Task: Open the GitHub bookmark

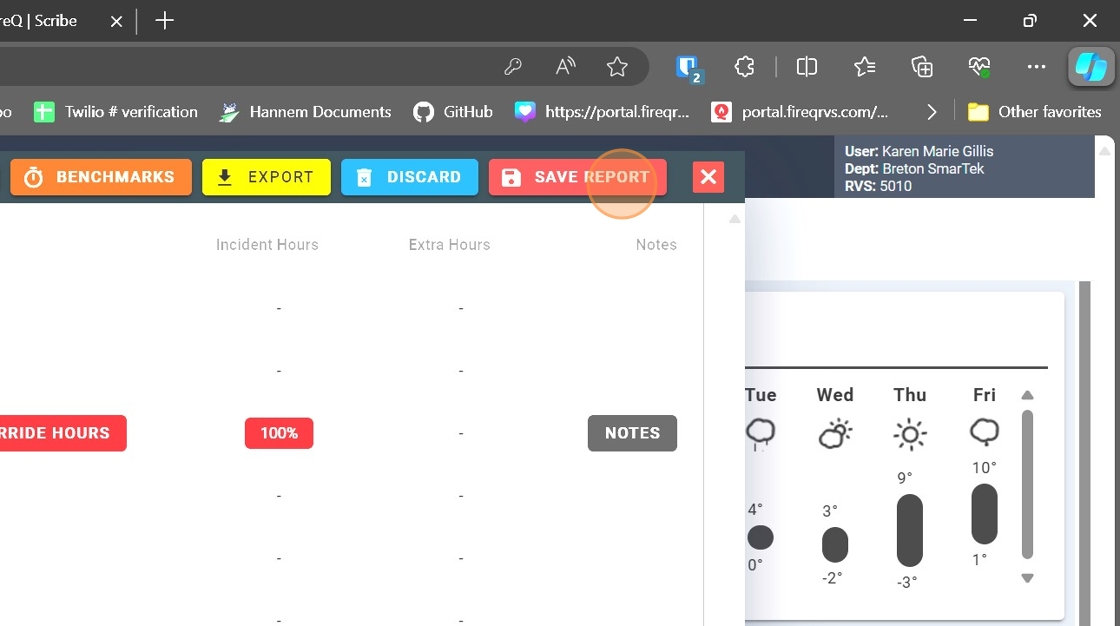Action: click(453, 112)
